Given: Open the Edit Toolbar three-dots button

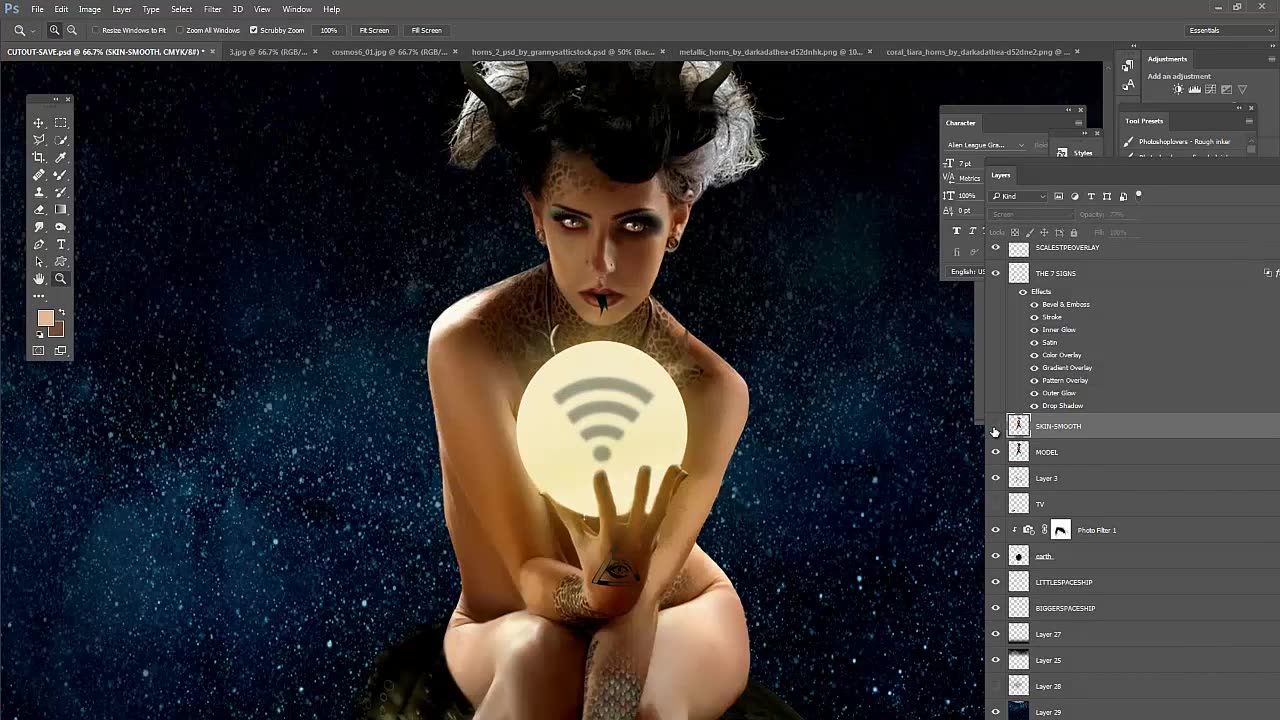Looking at the screenshot, I should (39, 296).
